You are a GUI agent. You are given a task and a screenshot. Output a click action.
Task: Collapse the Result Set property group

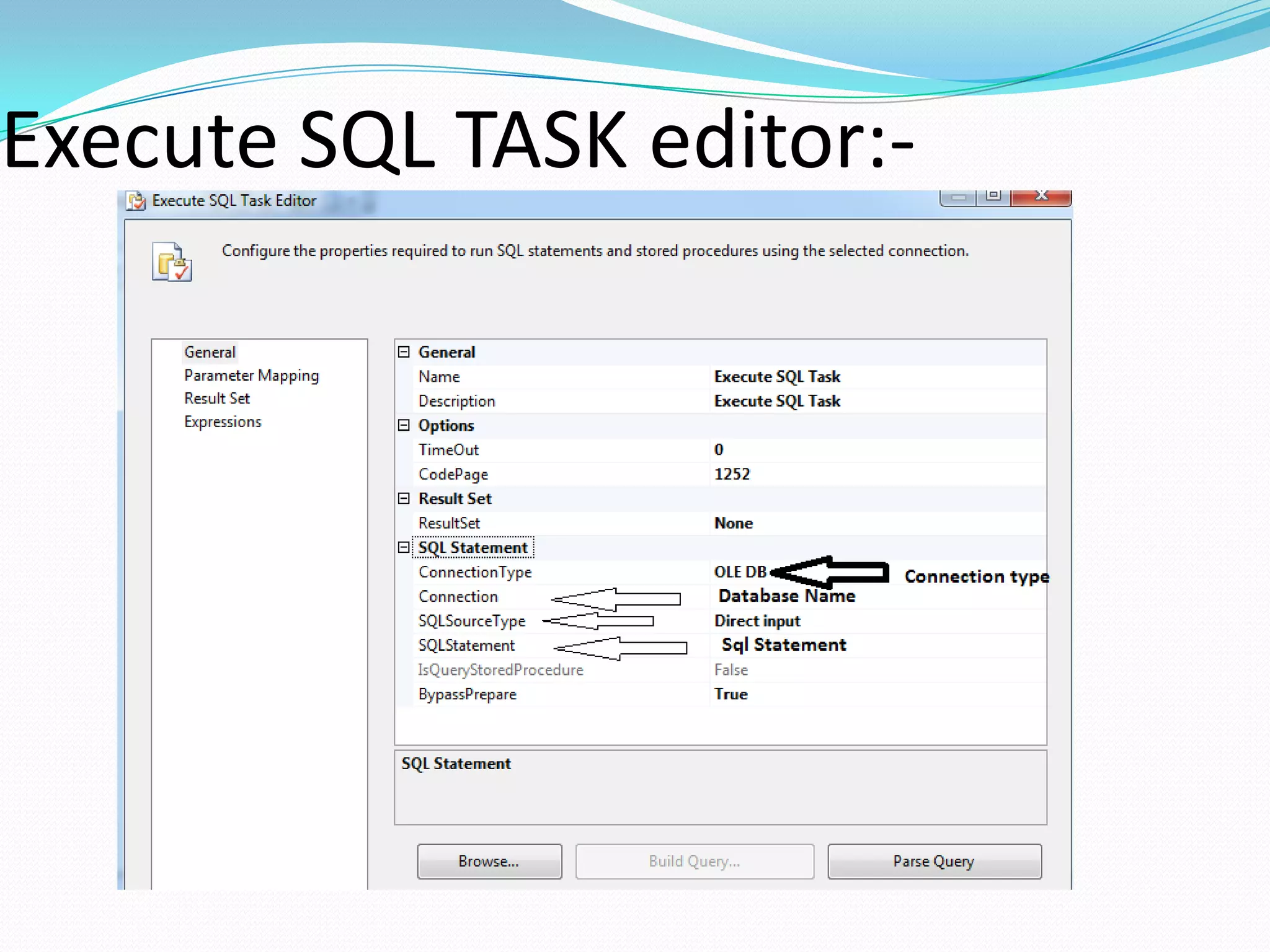tap(404, 498)
